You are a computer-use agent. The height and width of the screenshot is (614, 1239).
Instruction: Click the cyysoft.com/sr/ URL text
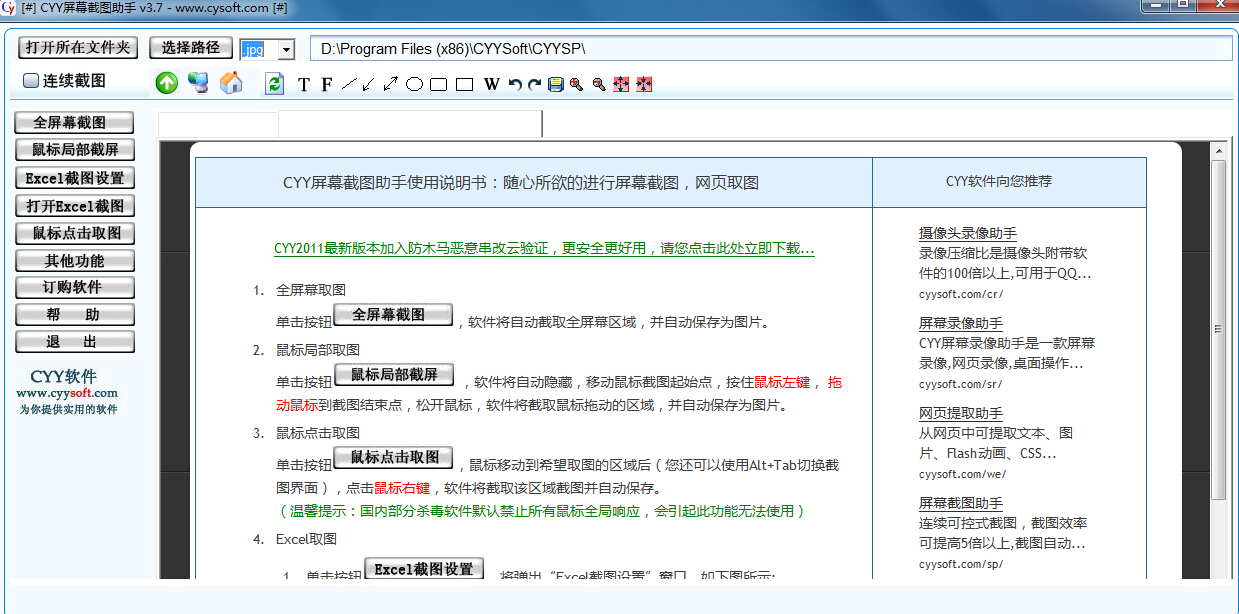point(961,384)
